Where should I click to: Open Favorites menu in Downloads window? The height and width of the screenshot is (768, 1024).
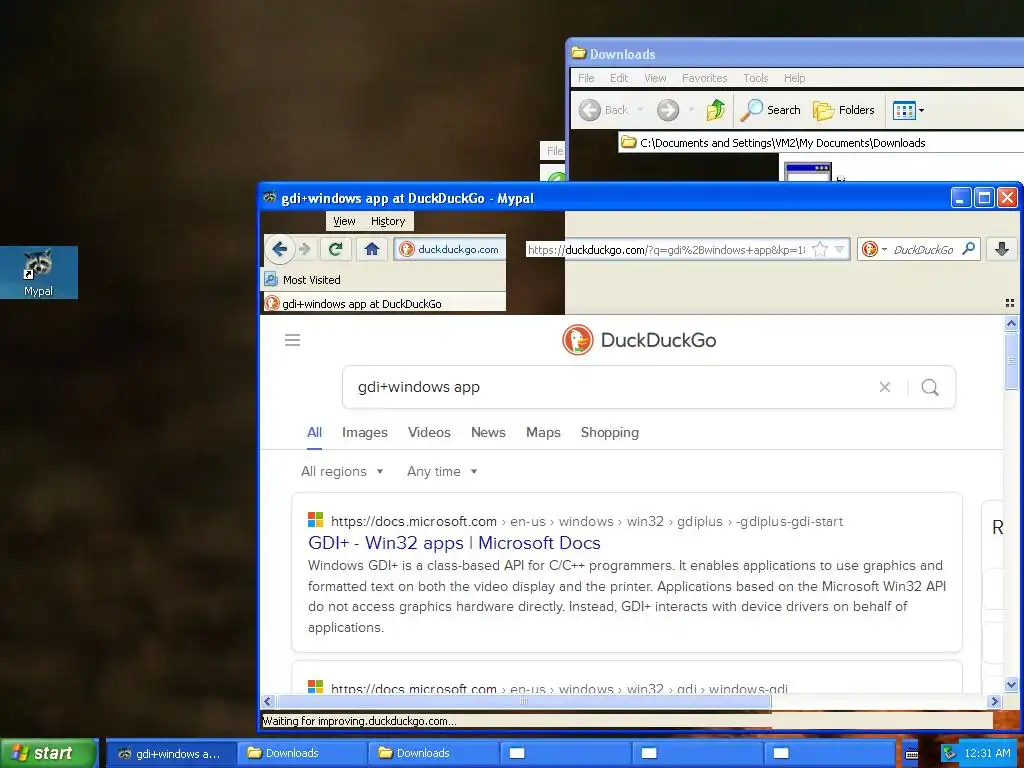(x=704, y=78)
